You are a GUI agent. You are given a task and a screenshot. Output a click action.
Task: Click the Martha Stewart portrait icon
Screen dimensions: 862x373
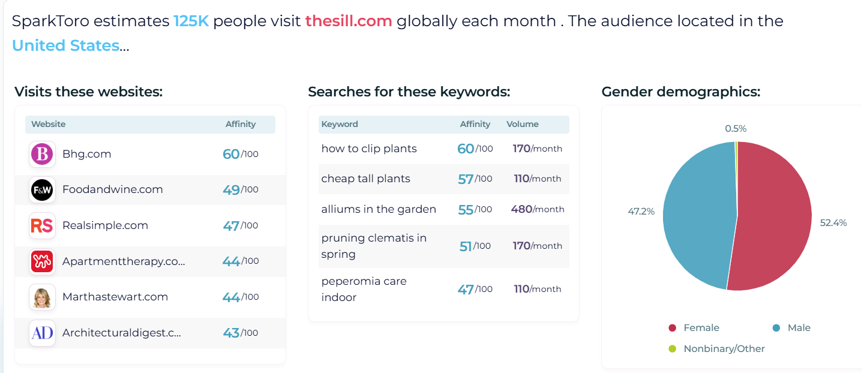pos(42,297)
